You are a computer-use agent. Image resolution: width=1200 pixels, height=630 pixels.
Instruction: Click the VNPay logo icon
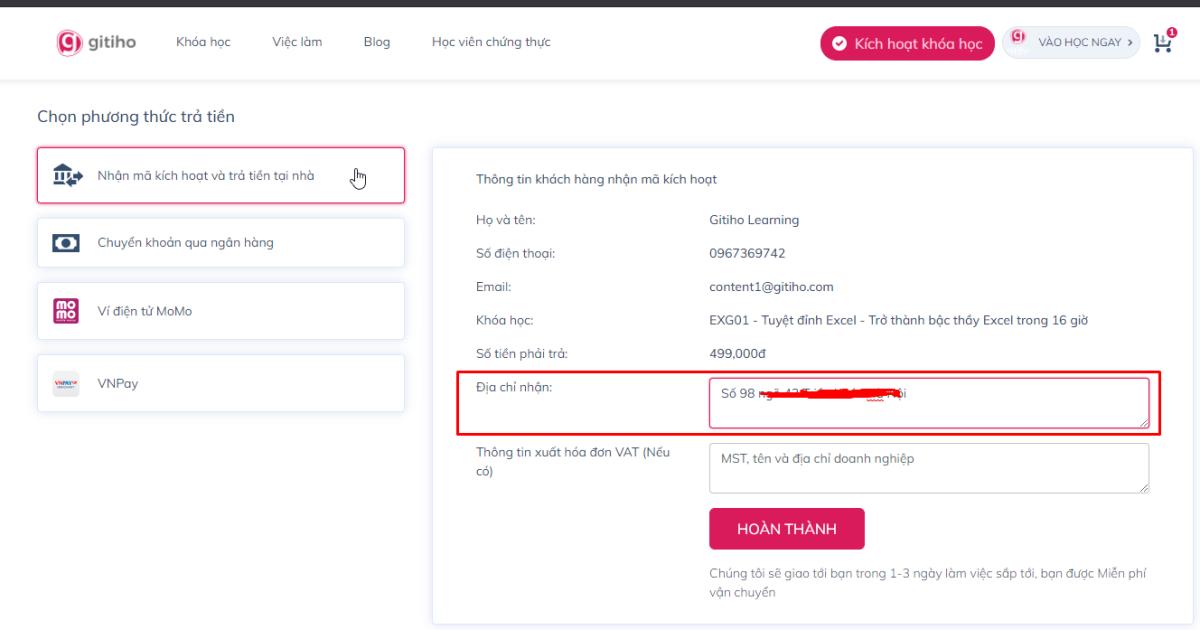coord(64,382)
